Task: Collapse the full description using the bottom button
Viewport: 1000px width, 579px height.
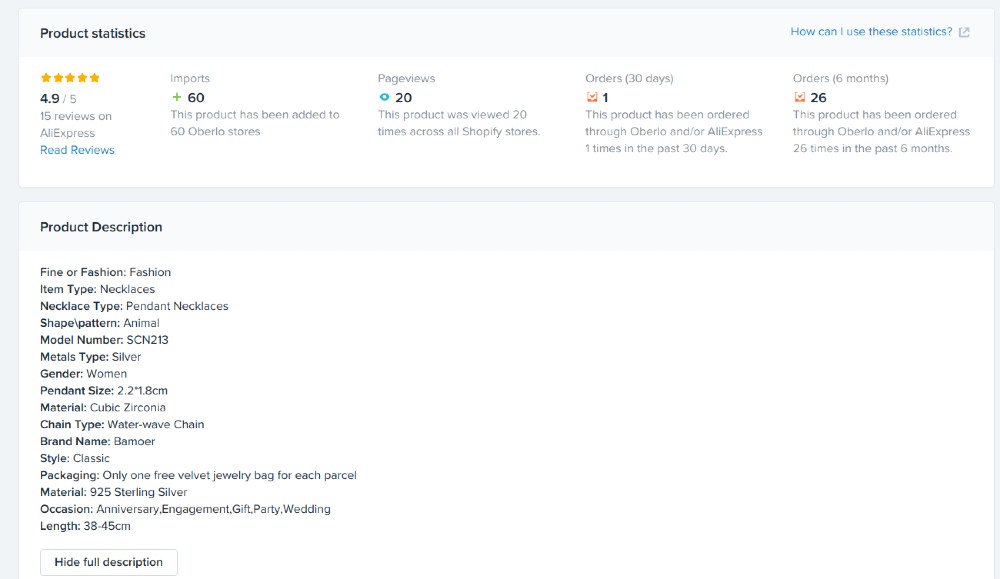Action: (x=108, y=562)
